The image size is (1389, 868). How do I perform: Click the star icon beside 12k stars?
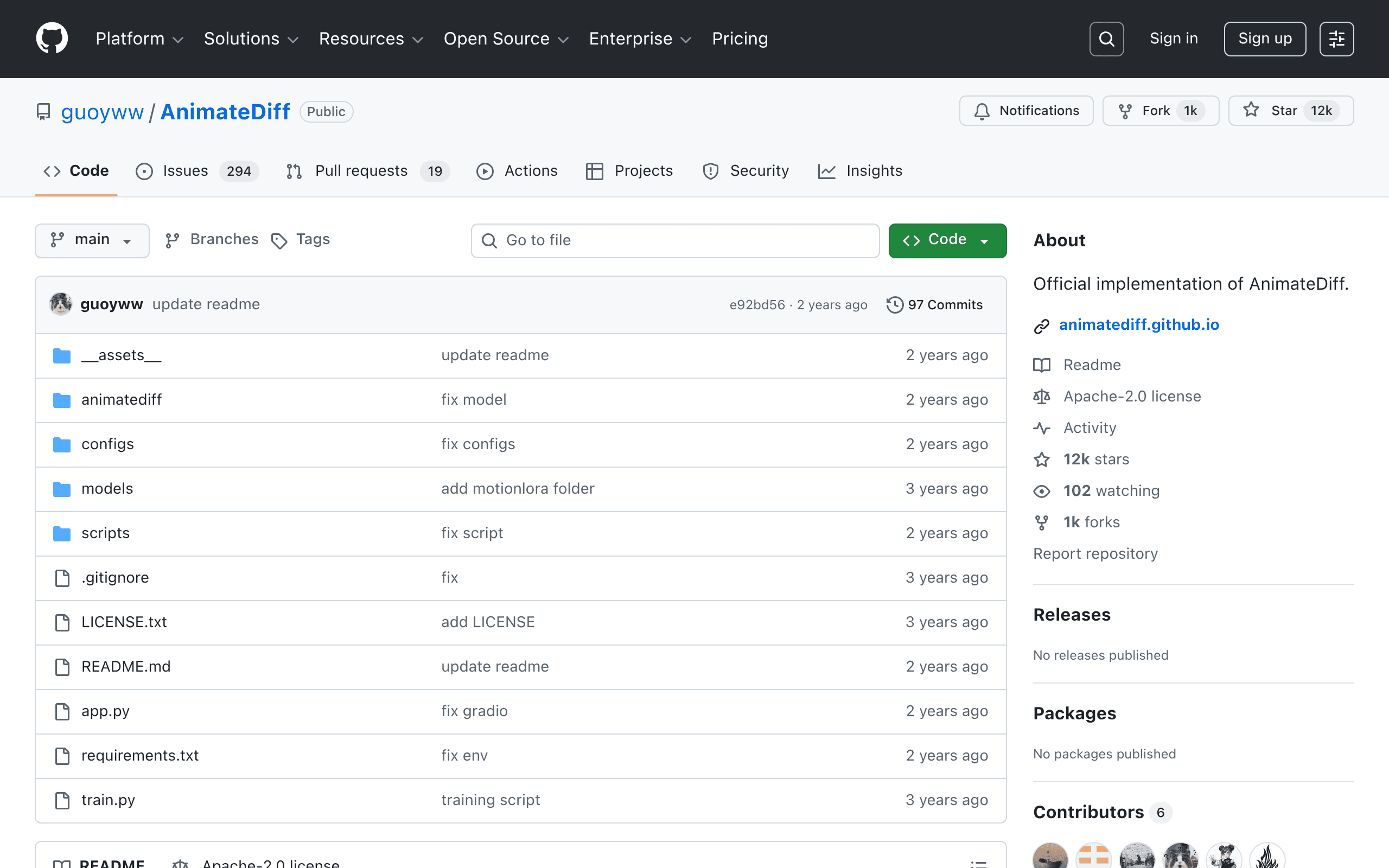[x=1042, y=460]
